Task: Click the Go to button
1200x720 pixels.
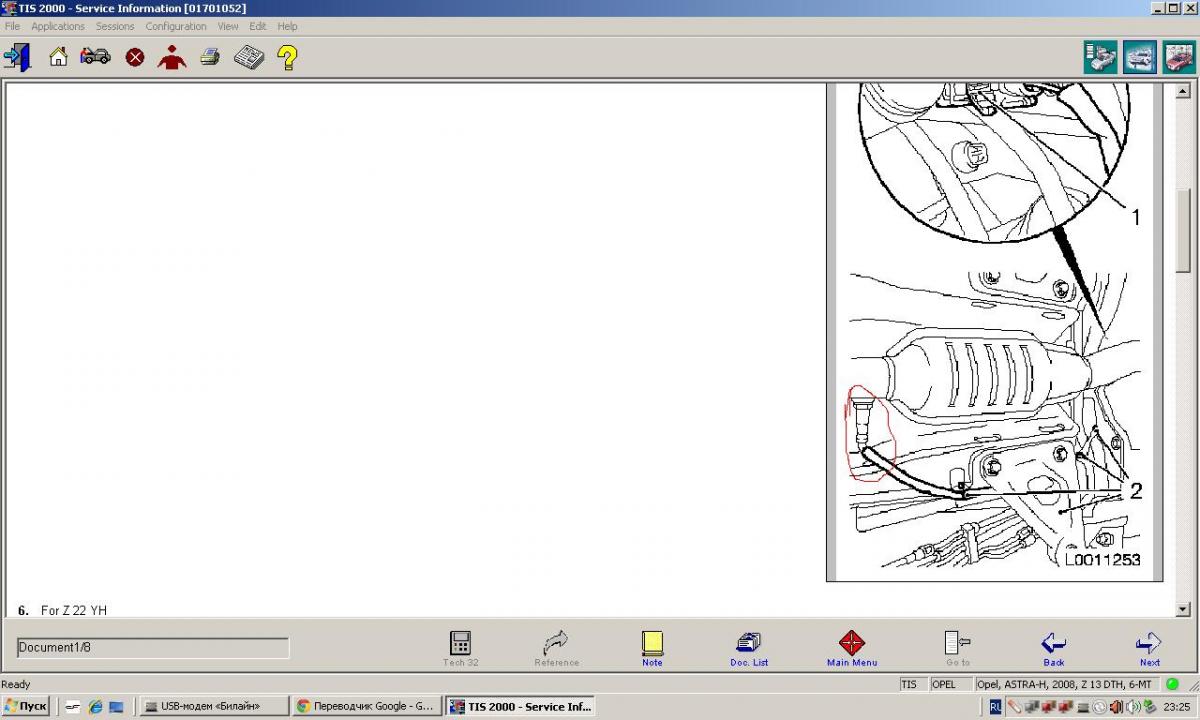Action: click(957, 648)
